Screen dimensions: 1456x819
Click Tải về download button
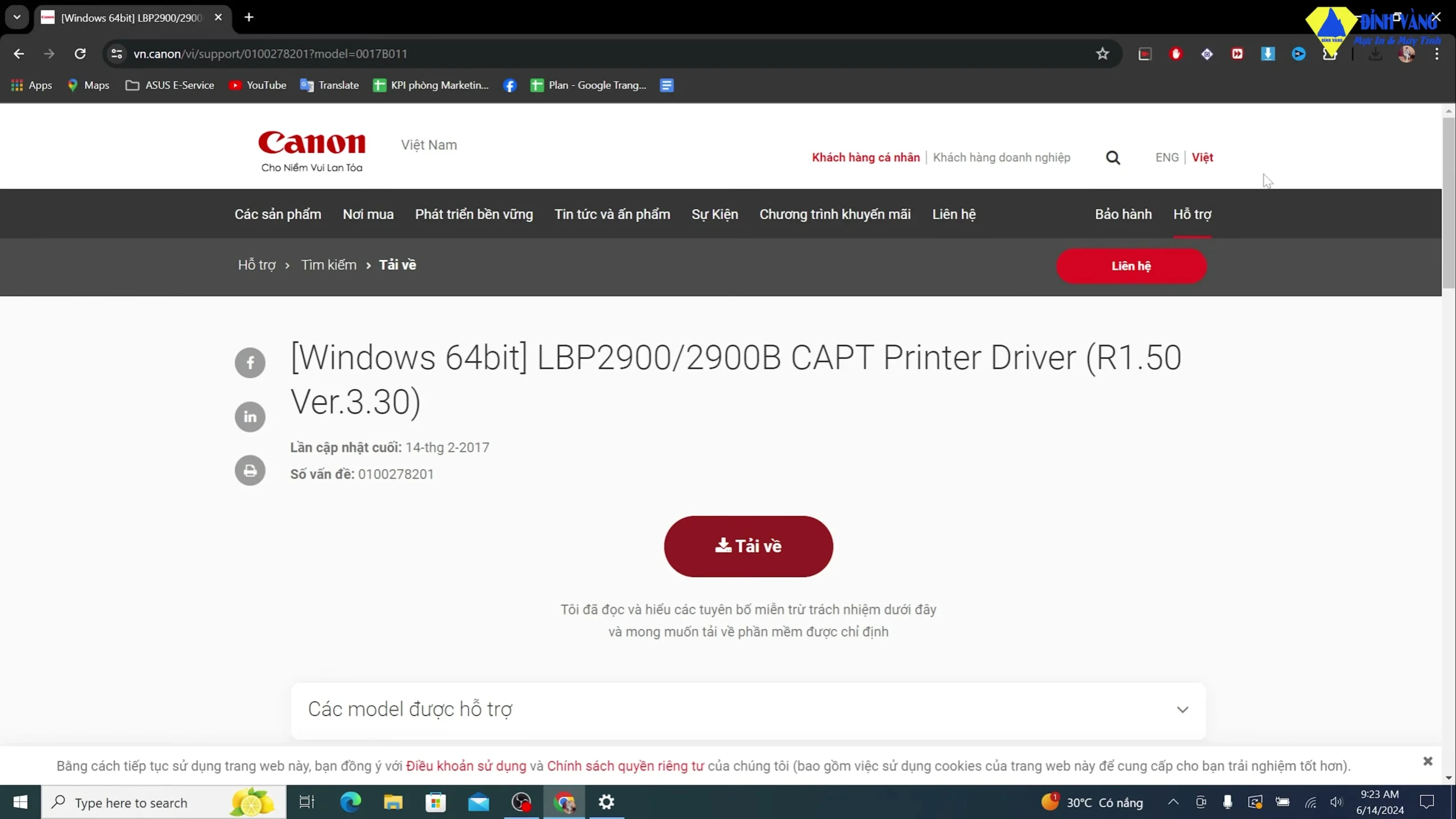(748, 546)
